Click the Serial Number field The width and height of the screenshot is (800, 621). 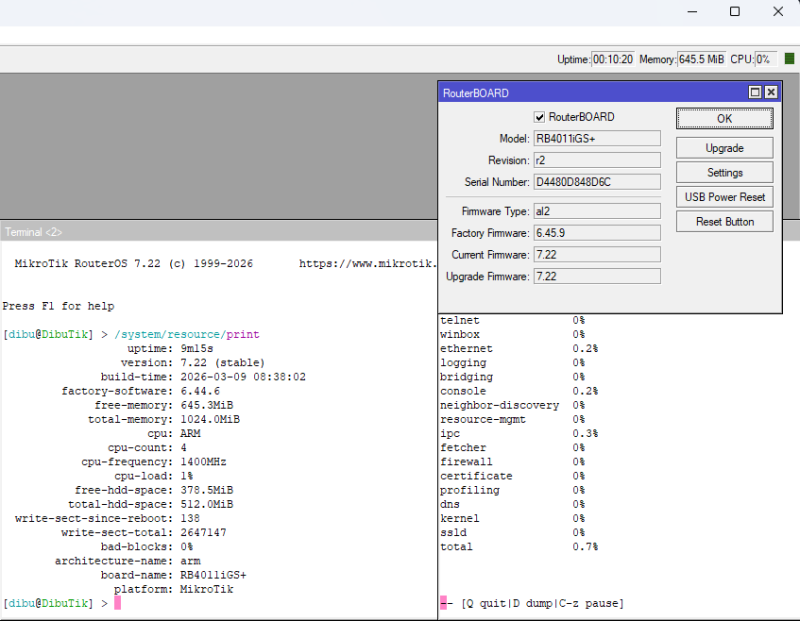[596, 182]
